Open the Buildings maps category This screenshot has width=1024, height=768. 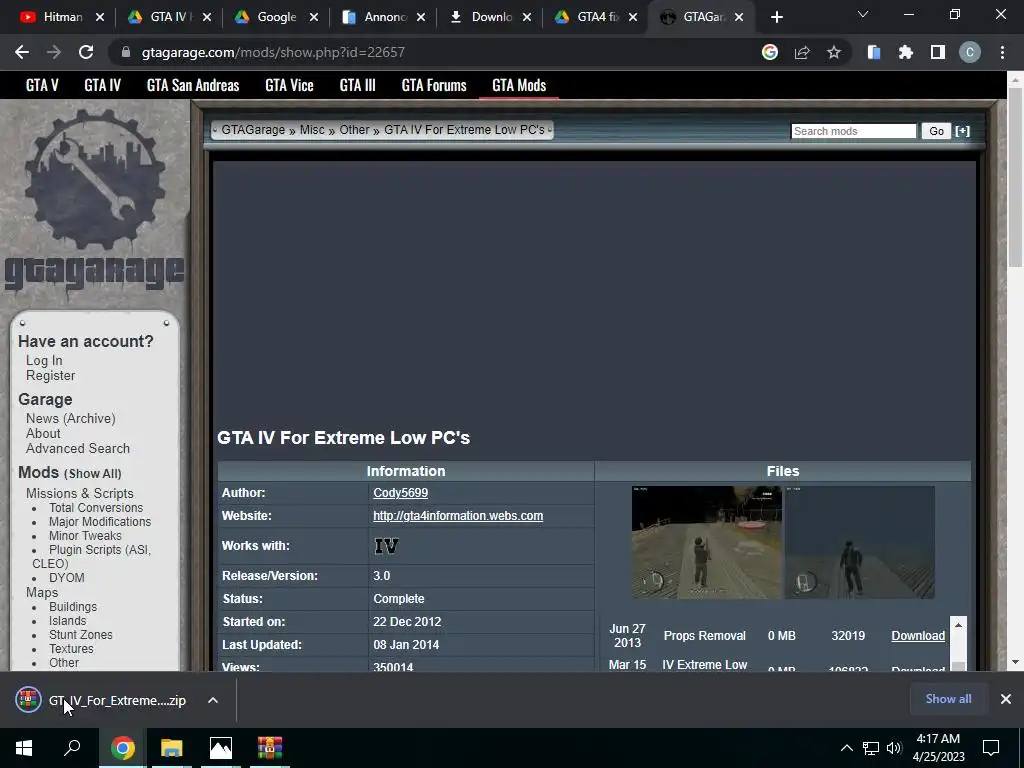coord(72,607)
